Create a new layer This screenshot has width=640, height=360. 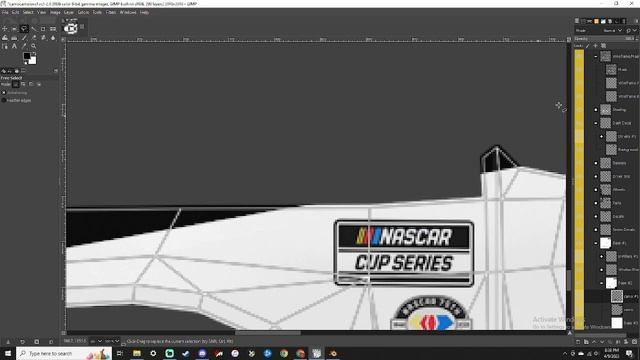coord(578,342)
